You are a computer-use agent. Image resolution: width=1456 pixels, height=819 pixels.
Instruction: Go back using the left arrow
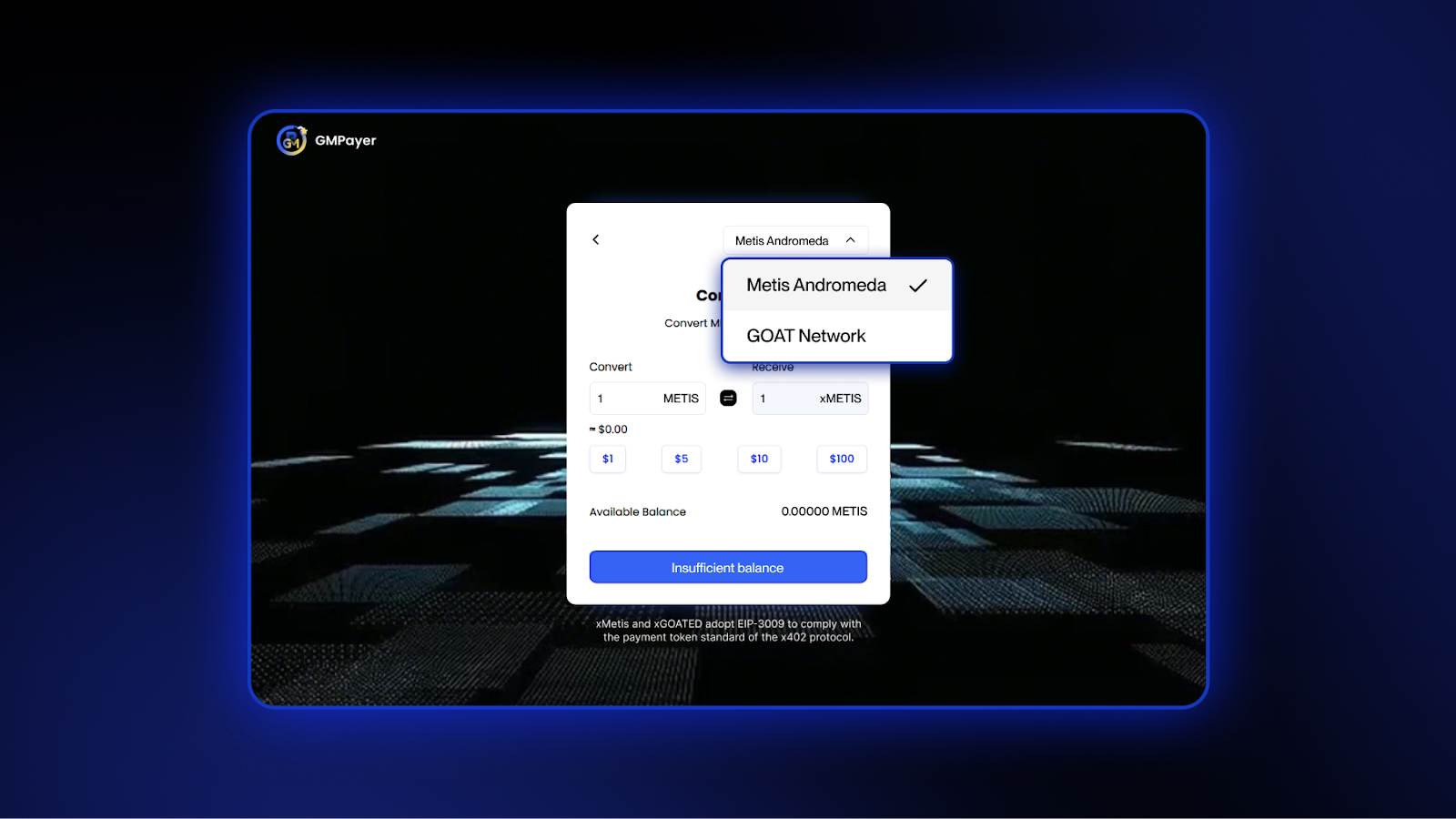click(x=596, y=239)
